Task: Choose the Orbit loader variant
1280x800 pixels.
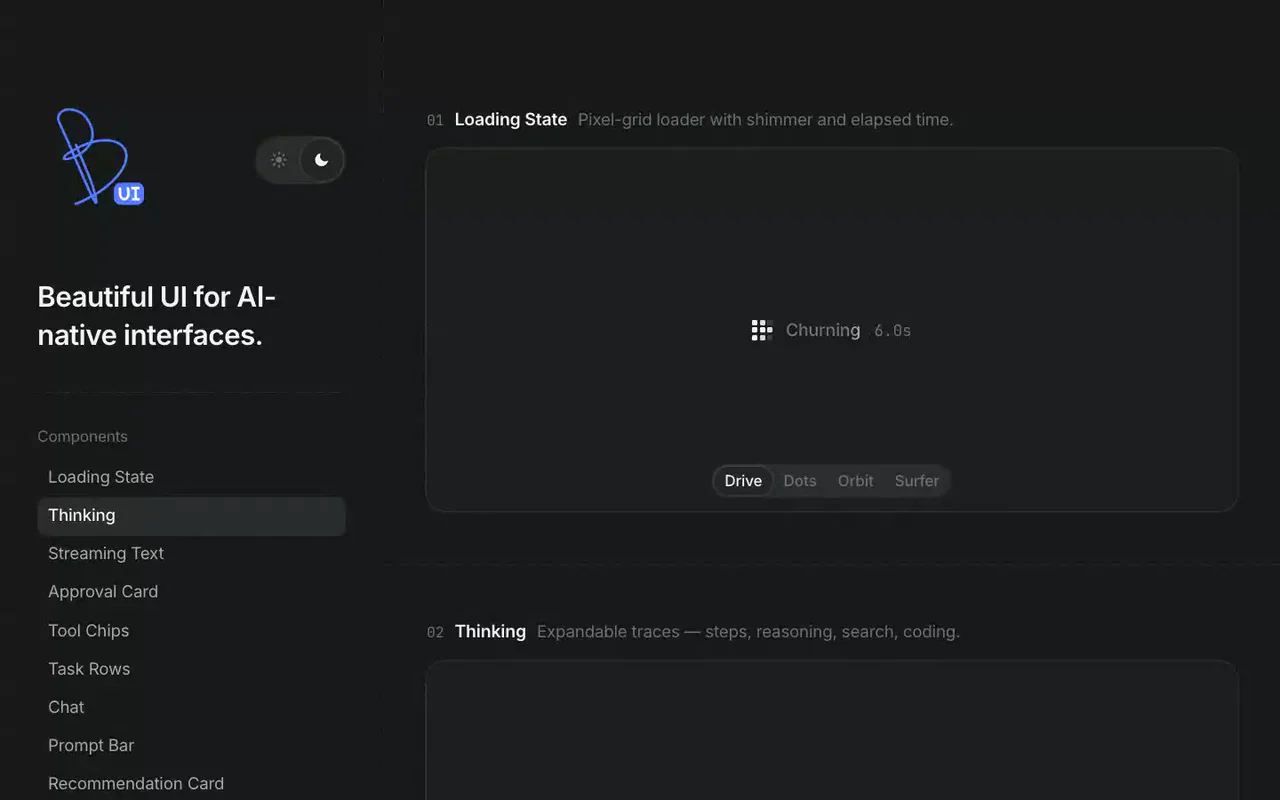Action: [x=856, y=481]
